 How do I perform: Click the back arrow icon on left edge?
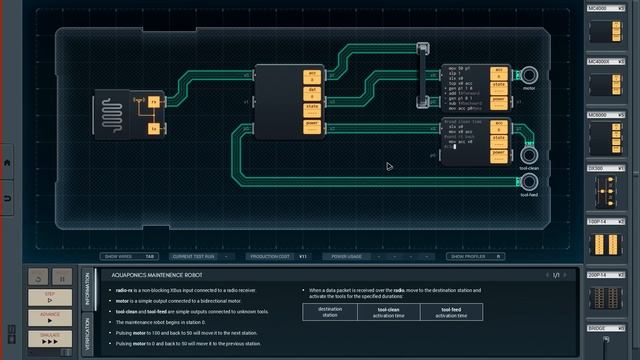pos(7,198)
